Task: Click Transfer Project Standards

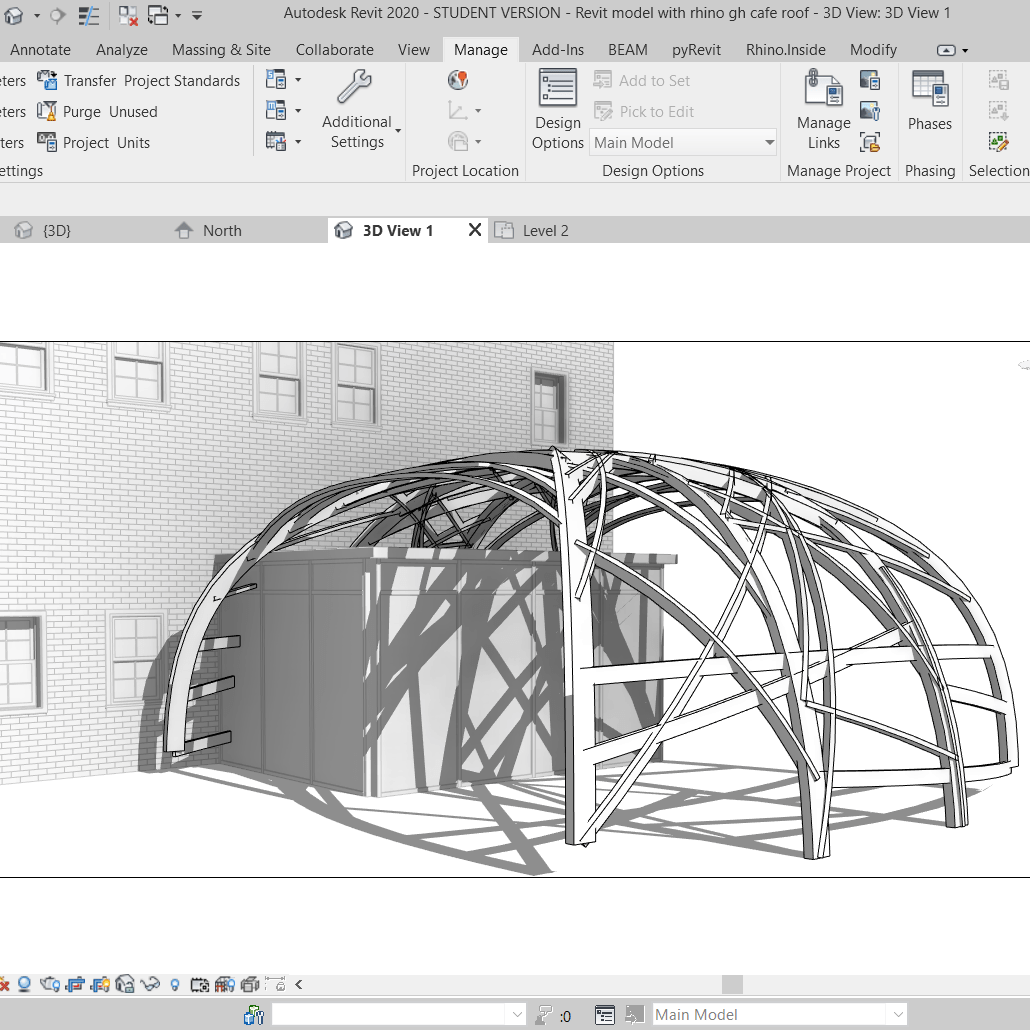Action: click(x=139, y=81)
